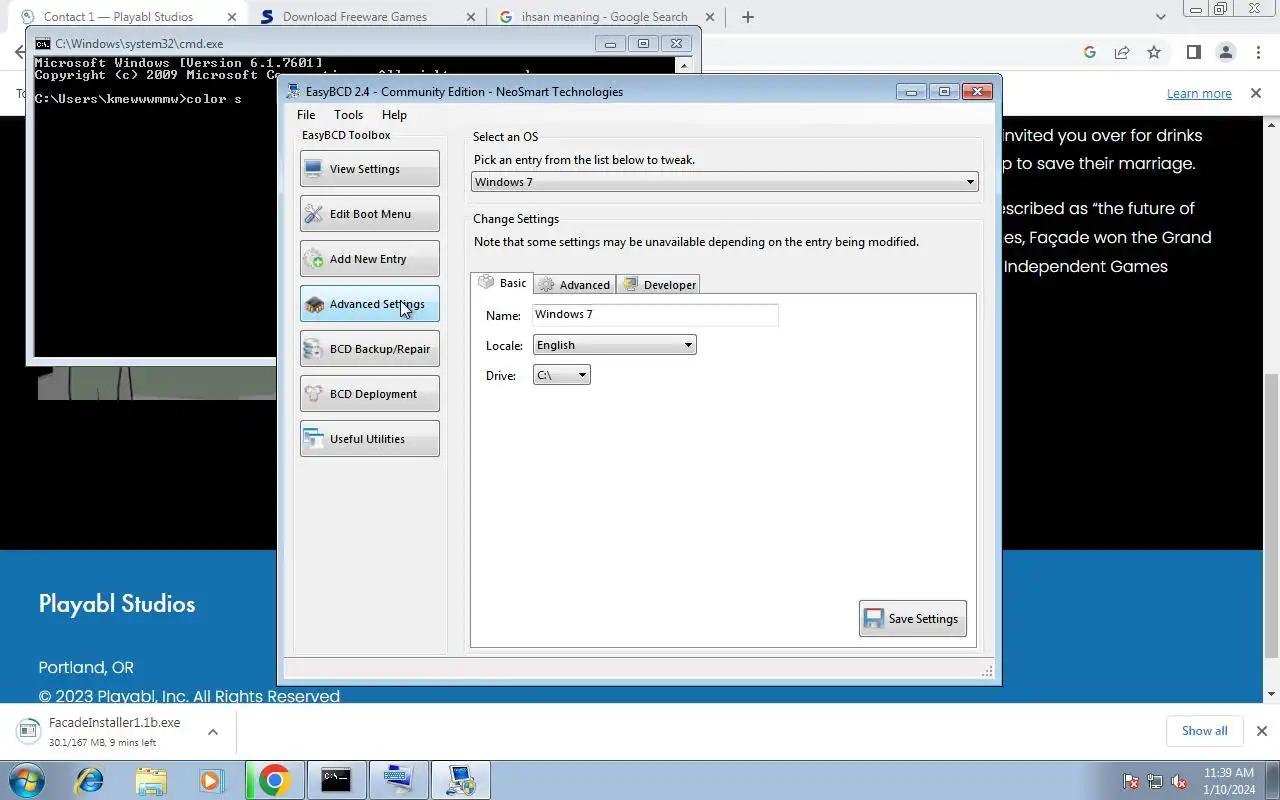Screen dimensions: 1280x800
Task: Click the Learn more link
Action: (x=1199, y=93)
